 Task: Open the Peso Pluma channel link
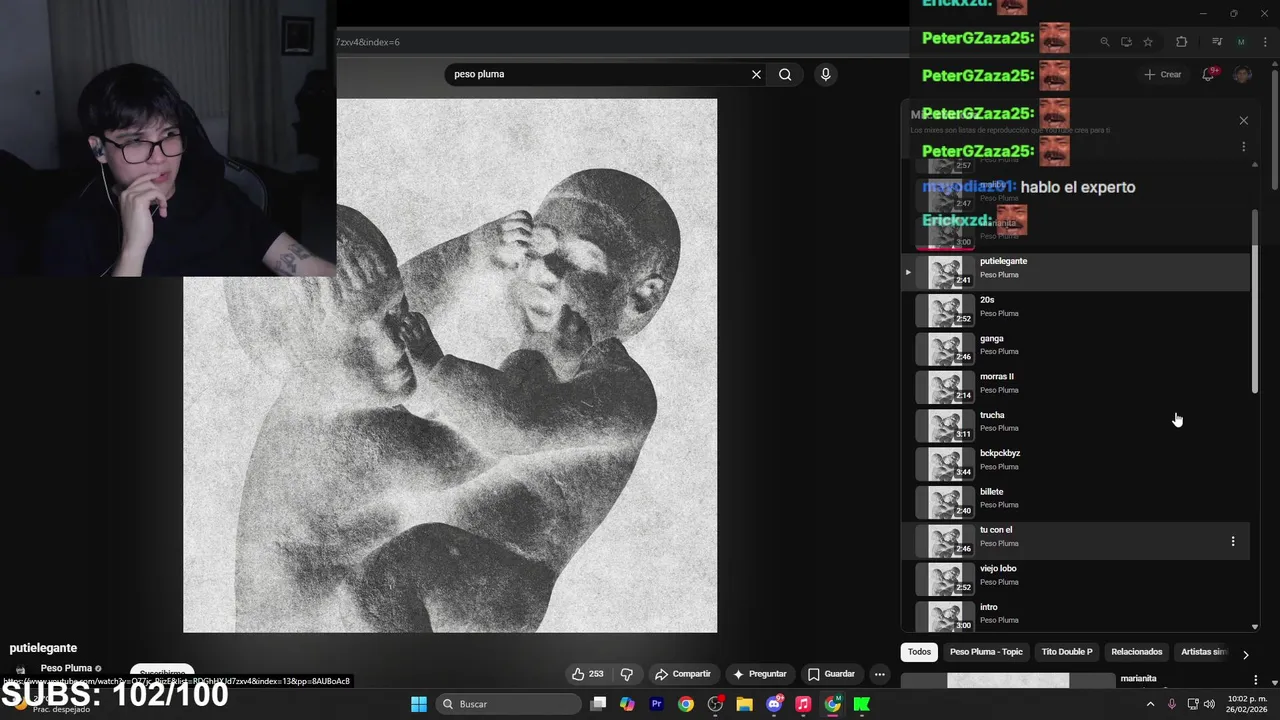tap(66, 668)
